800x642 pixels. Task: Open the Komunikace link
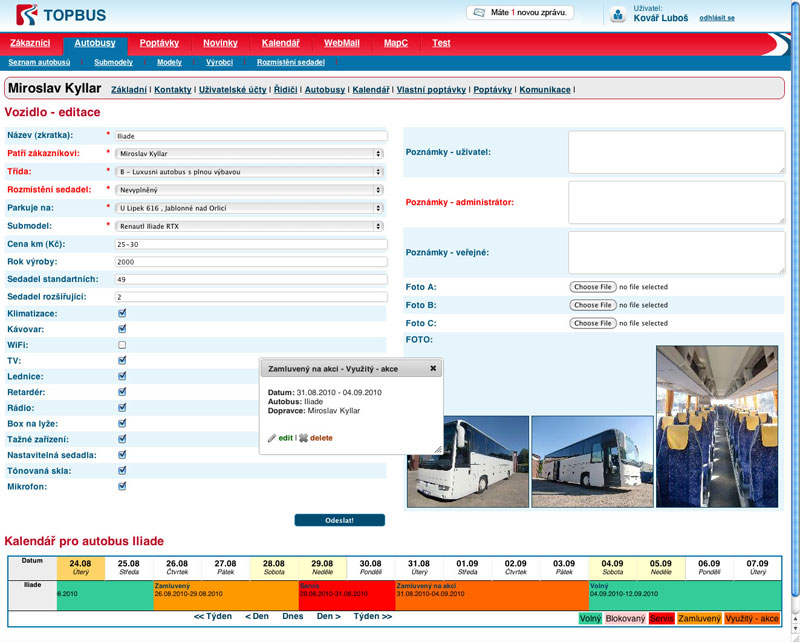(x=545, y=89)
